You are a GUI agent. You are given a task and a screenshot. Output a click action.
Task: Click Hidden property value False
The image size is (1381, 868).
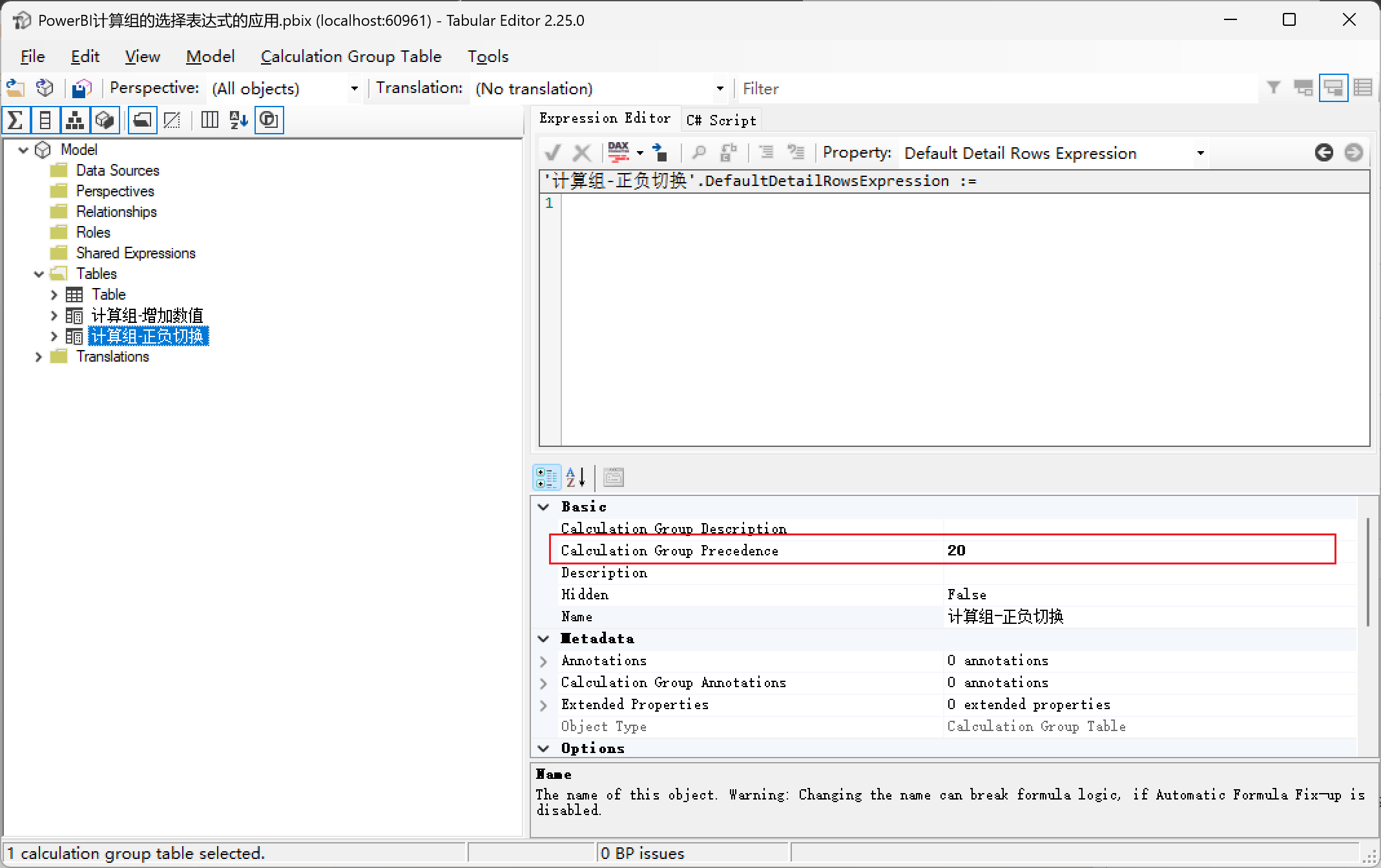pos(1150,595)
